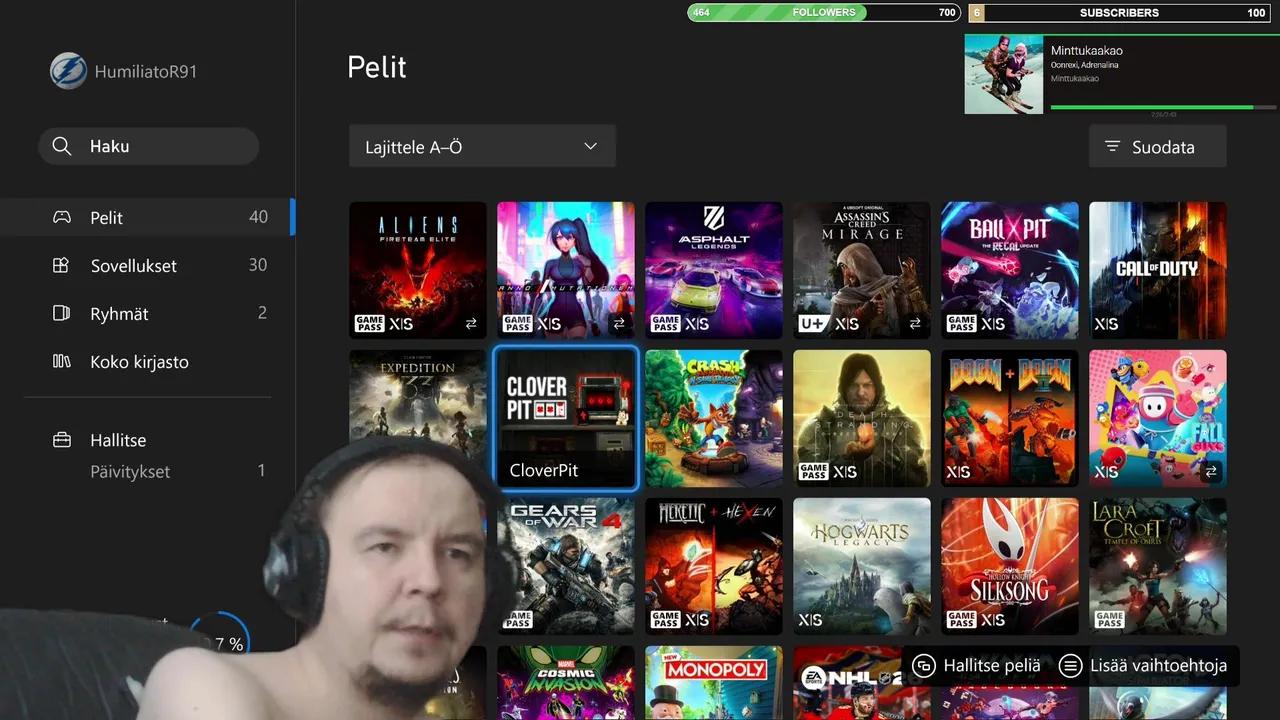Click the Subscribers goal progress bar
Screen dimensions: 1280x720
1120,13
